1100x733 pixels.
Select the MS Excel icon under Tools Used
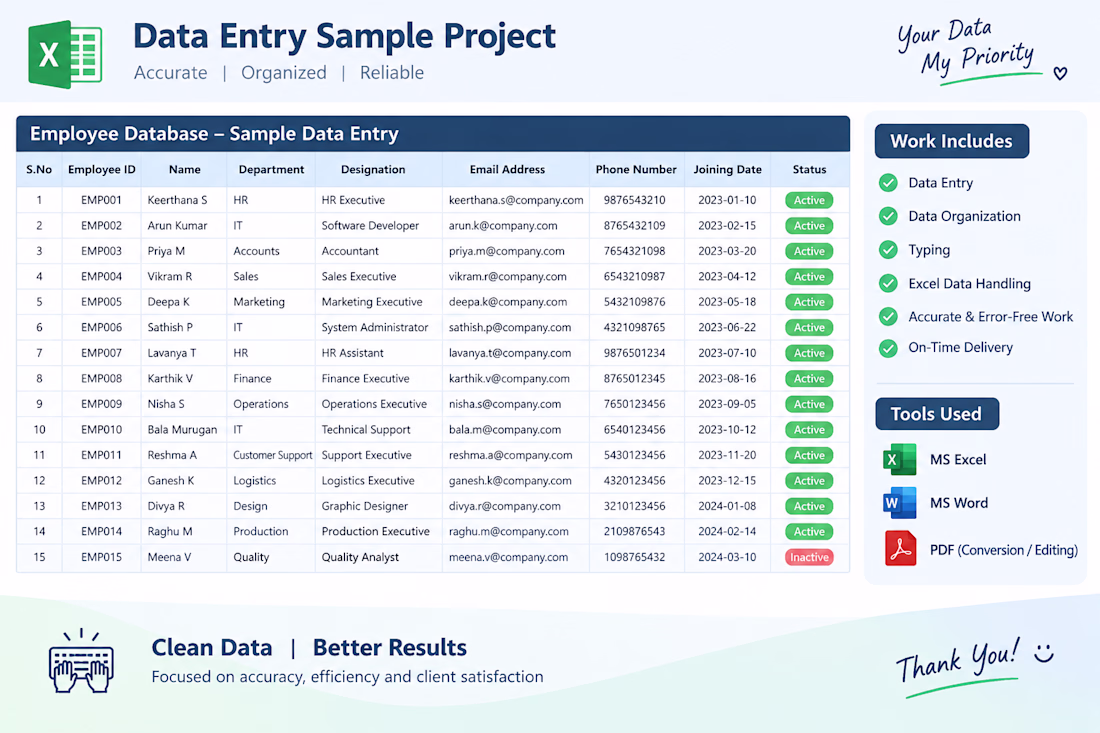(899, 459)
